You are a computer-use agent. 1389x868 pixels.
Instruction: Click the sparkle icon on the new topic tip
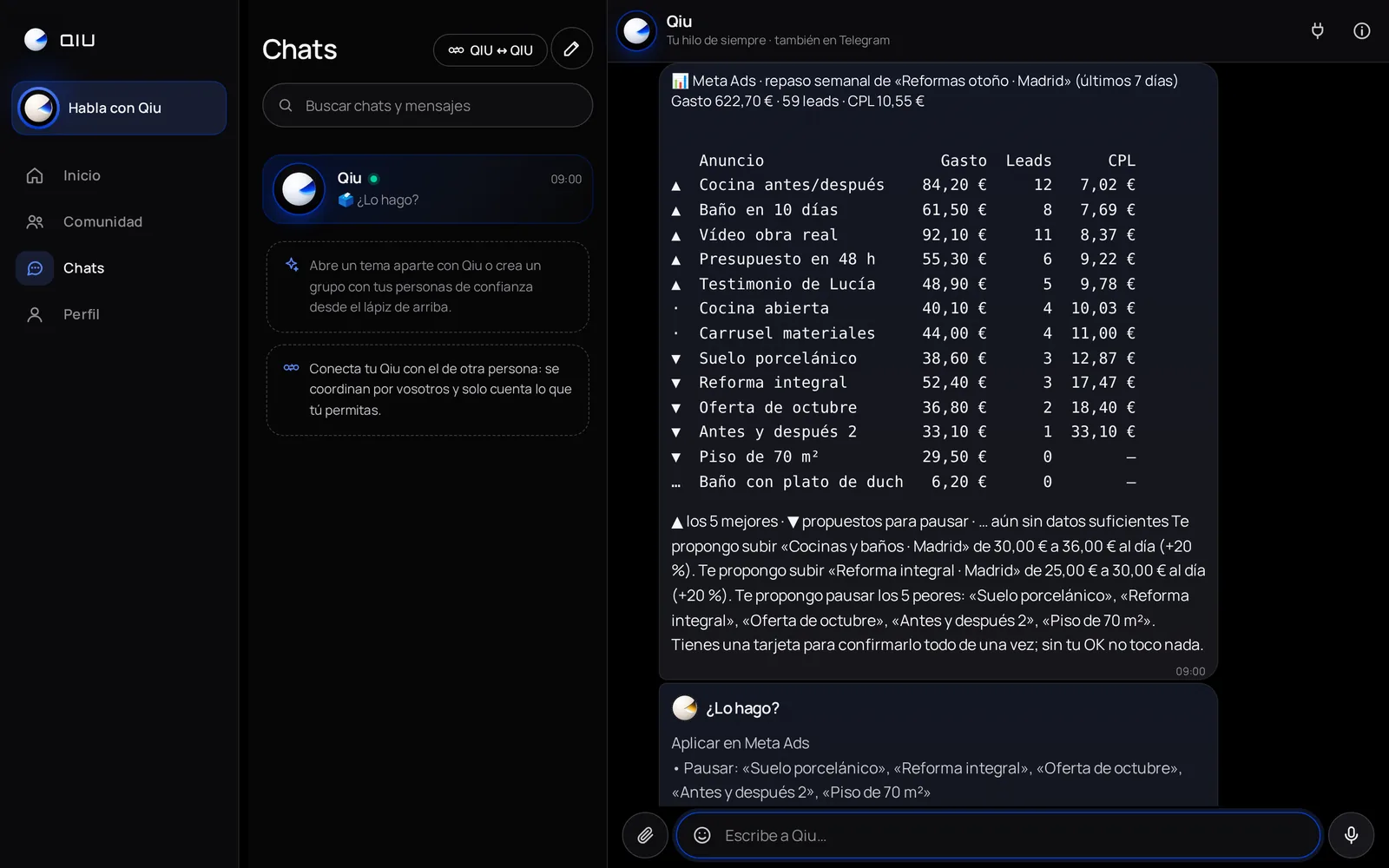point(292,265)
